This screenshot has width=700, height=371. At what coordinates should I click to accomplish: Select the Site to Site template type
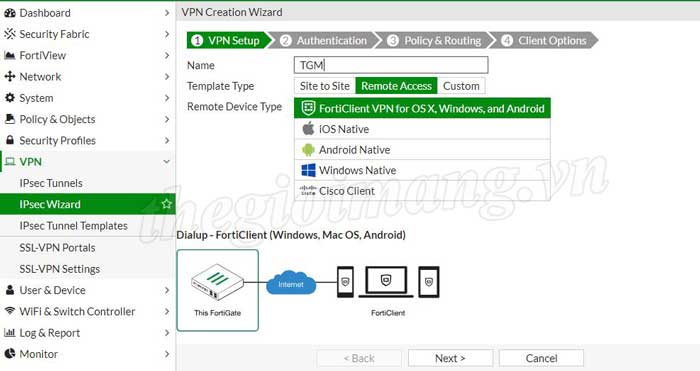pyautogui.click(x=325, y=86)
